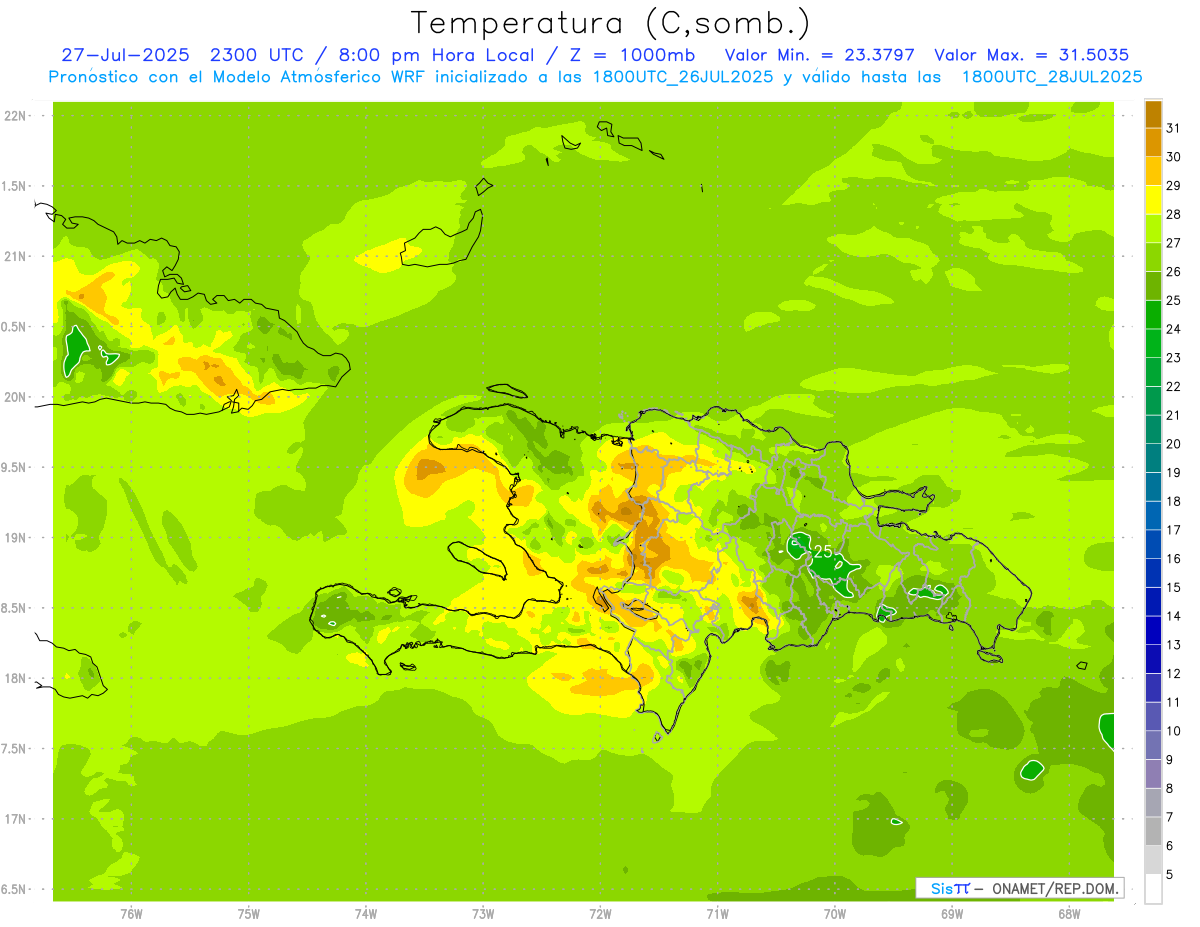
Task: Click the '73W' longitude axis label
Action: click(x=483, y=914)
